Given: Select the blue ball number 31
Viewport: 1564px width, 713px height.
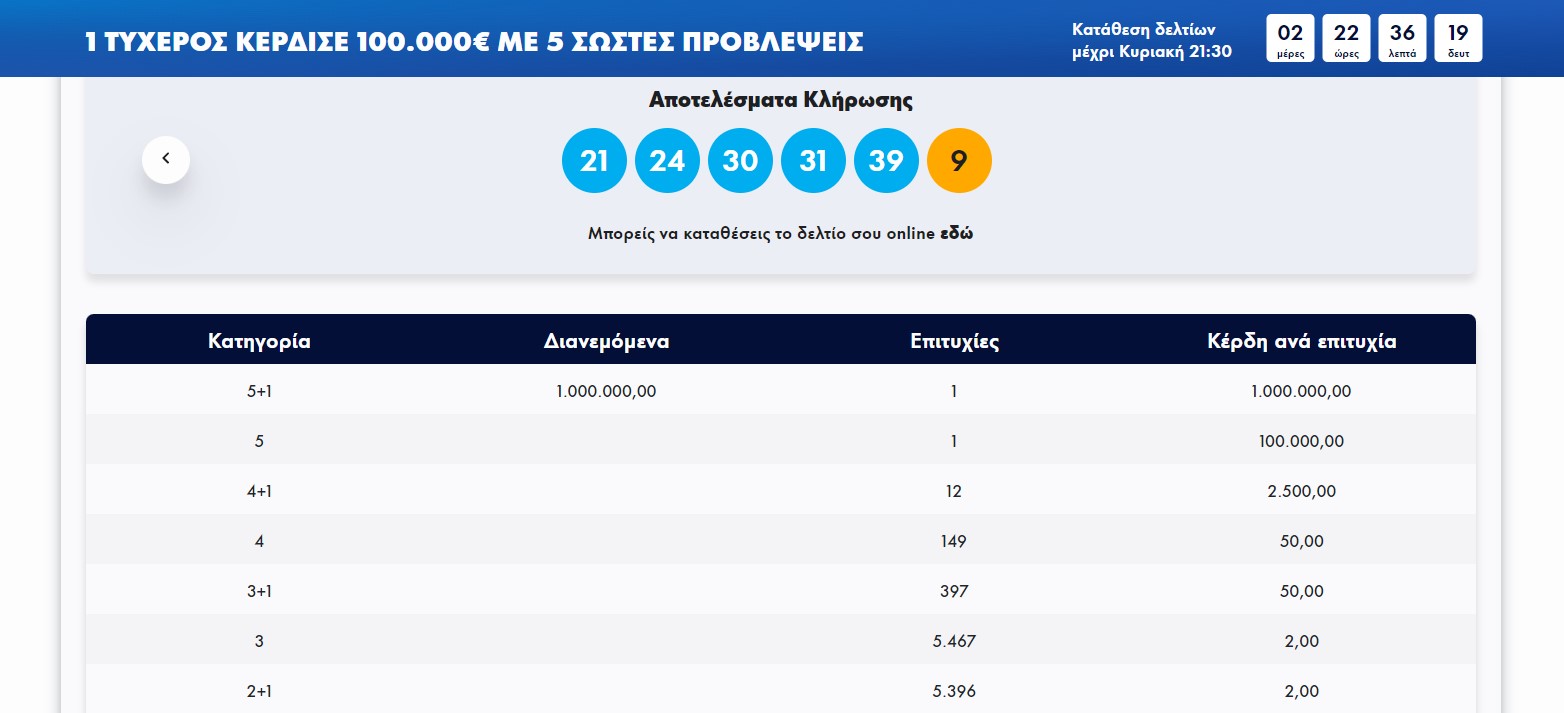Looking at the screenshot, I should (813, 160).
